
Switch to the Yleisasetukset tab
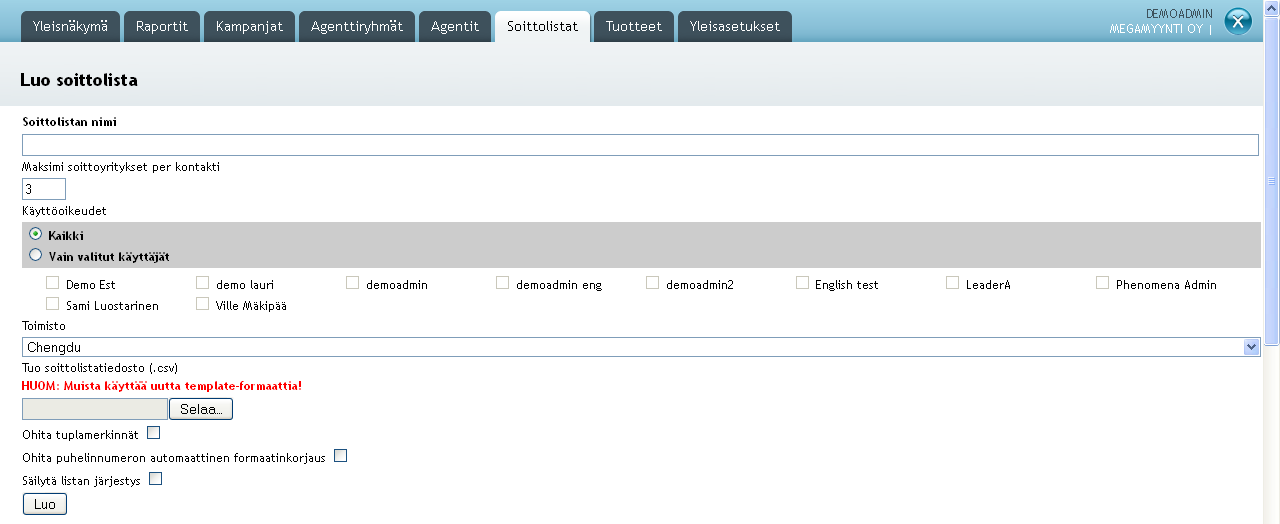pos(735,27)
